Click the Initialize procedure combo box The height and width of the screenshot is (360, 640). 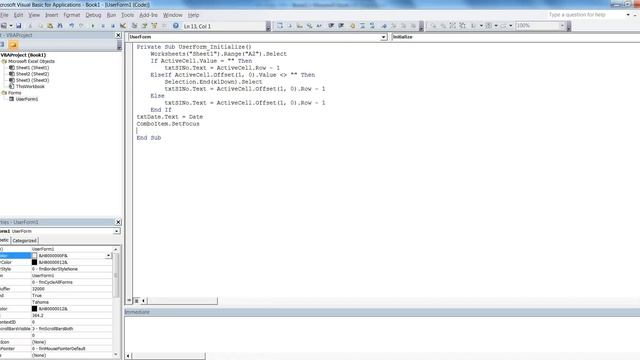point(516,37)
